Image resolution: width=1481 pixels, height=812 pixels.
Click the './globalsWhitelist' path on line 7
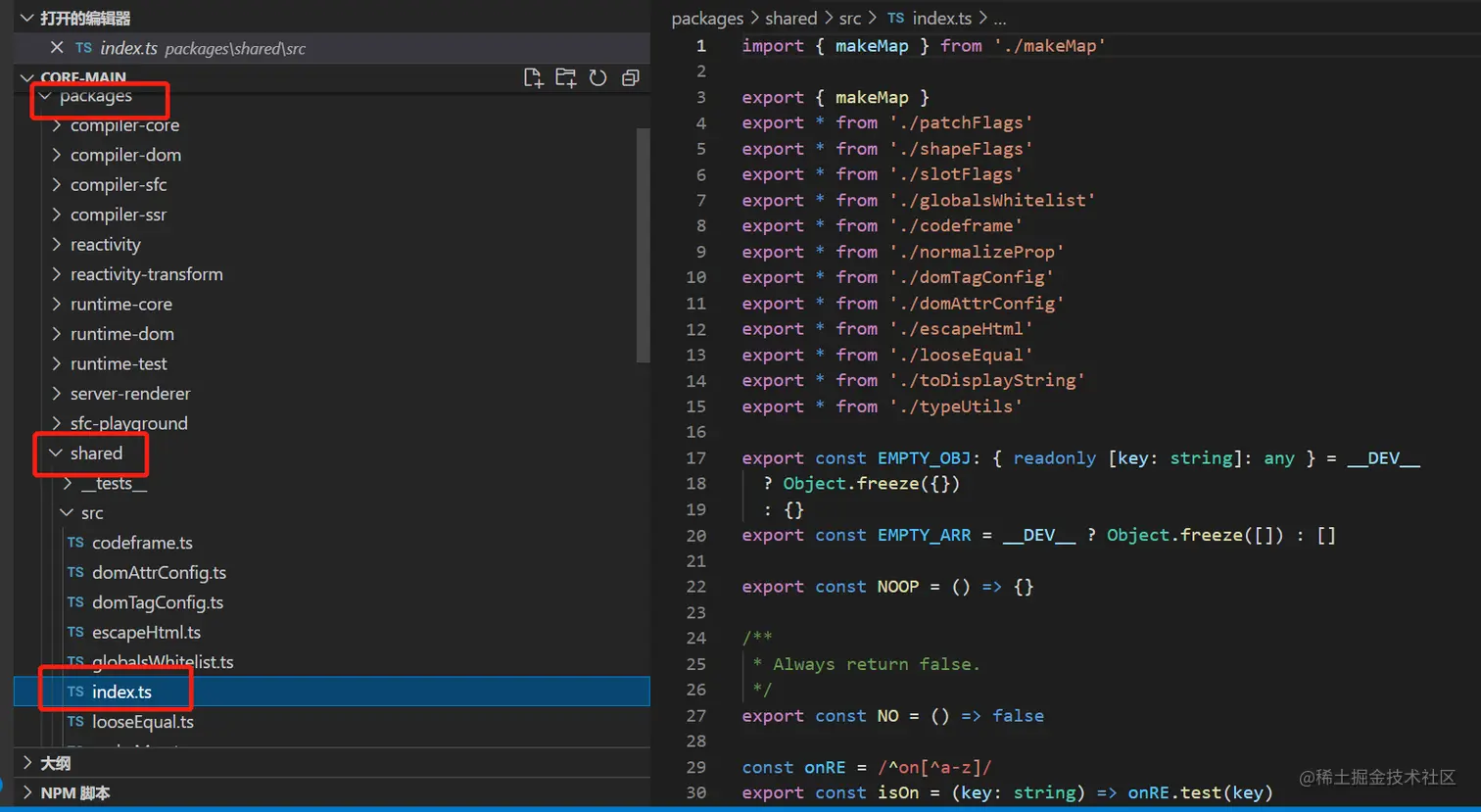[x=992, y=200]
